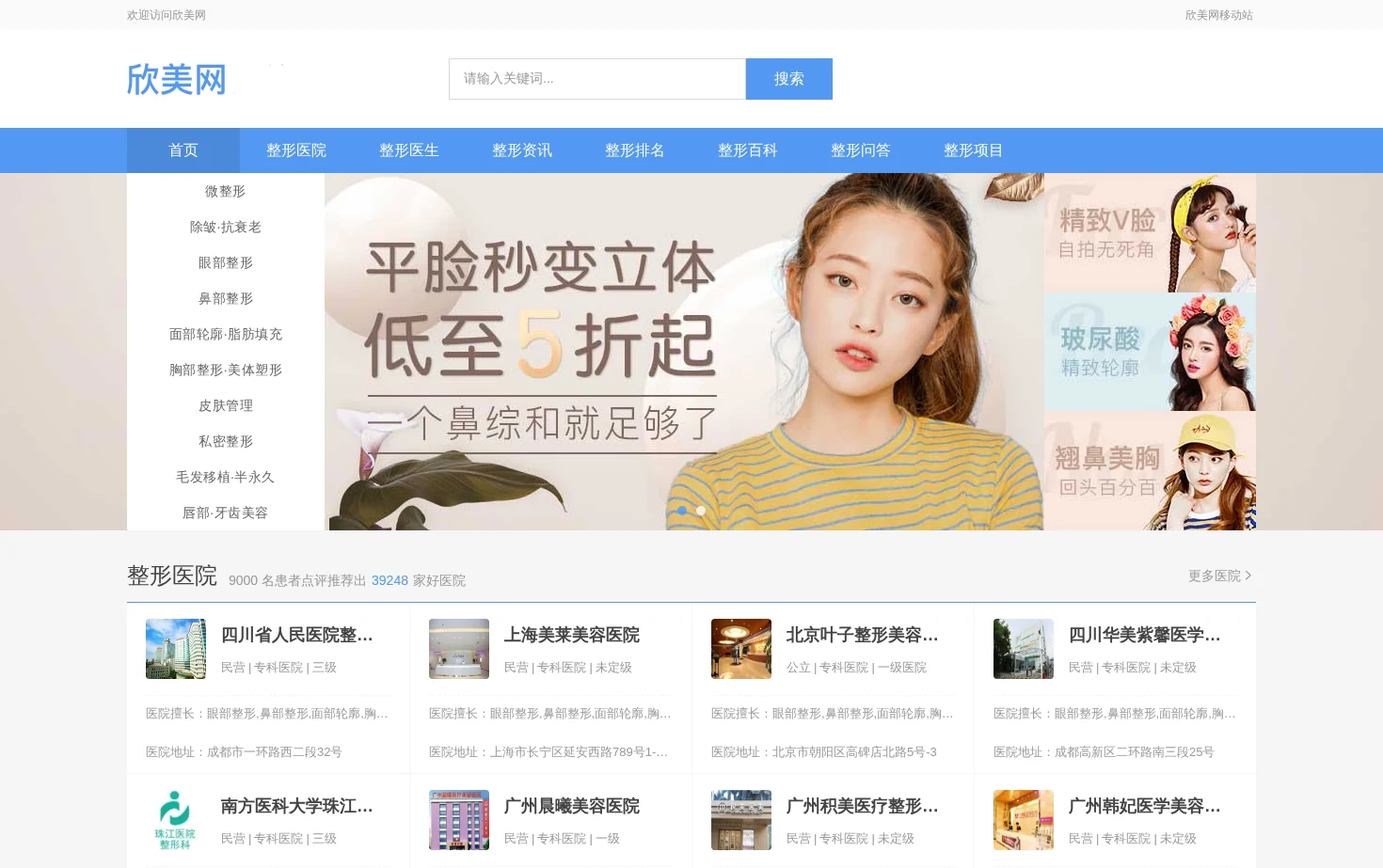Select 唇部·牙齿美容 in sidebar
Image resolution: width=1383 pixels, height=868 pixels.
[x=226, y=513]
